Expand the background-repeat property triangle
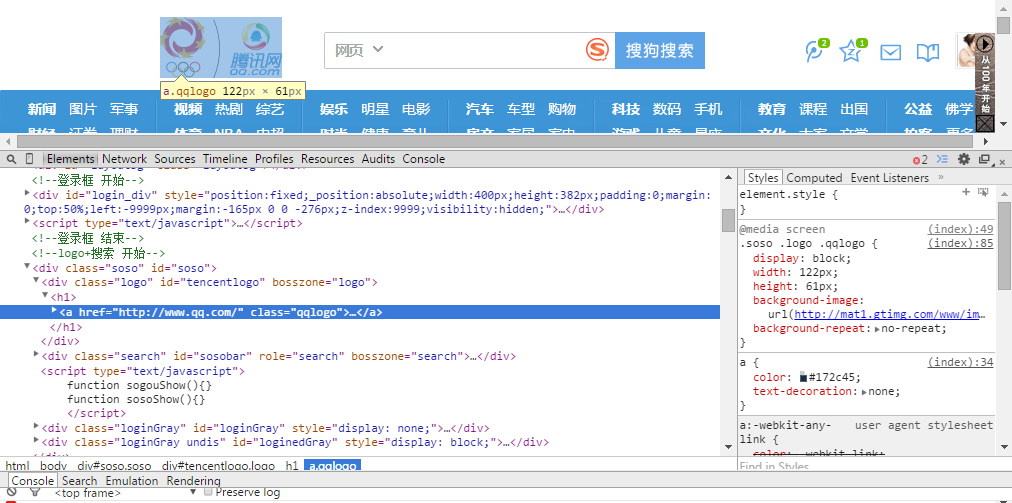The width and height of the screenshot is (1012, 503). [x=879, y=329]
